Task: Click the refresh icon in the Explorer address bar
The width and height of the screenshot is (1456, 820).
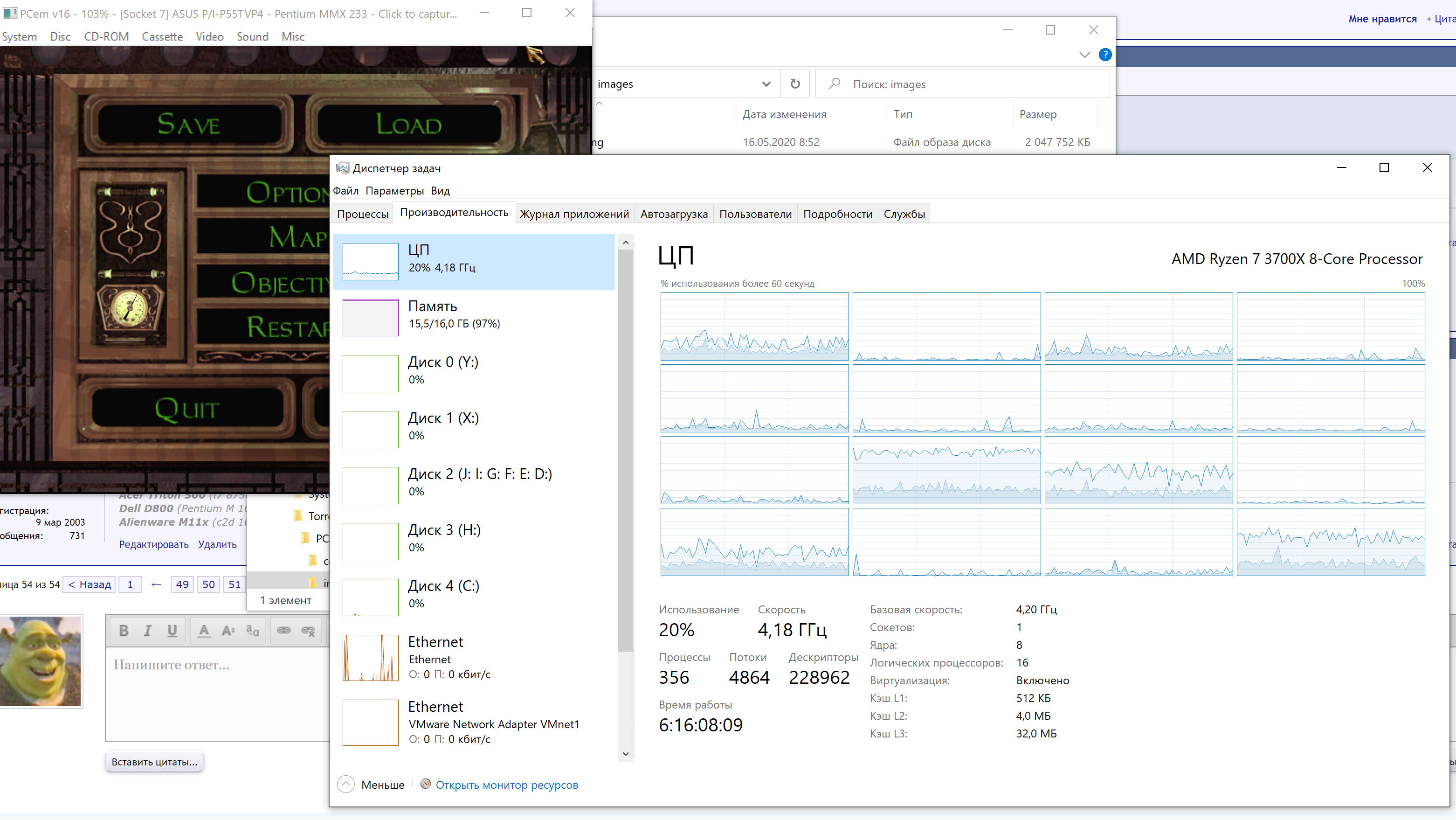Action: point(795,83)
